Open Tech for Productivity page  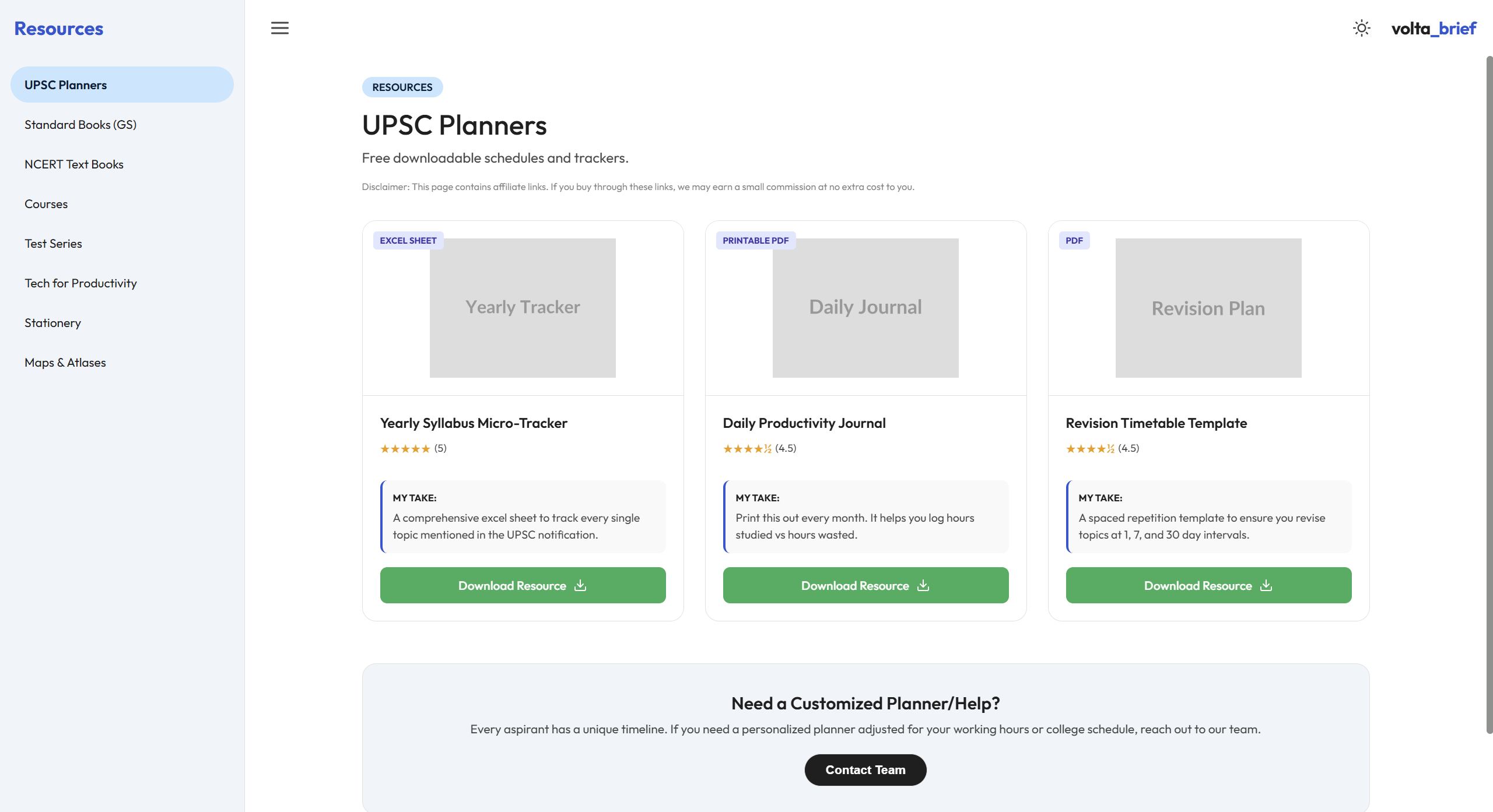[x=80, y=283]
